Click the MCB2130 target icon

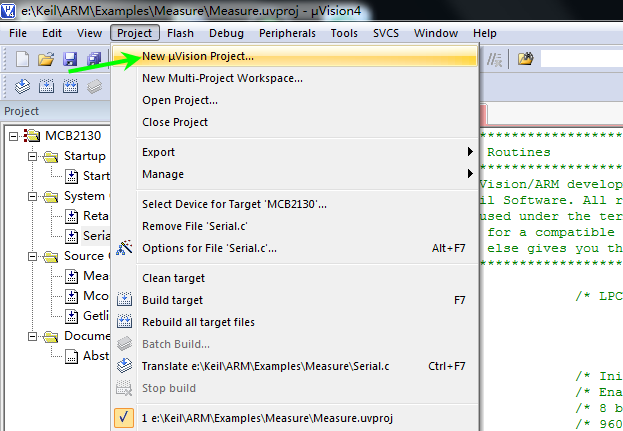[x=32, y=136]
